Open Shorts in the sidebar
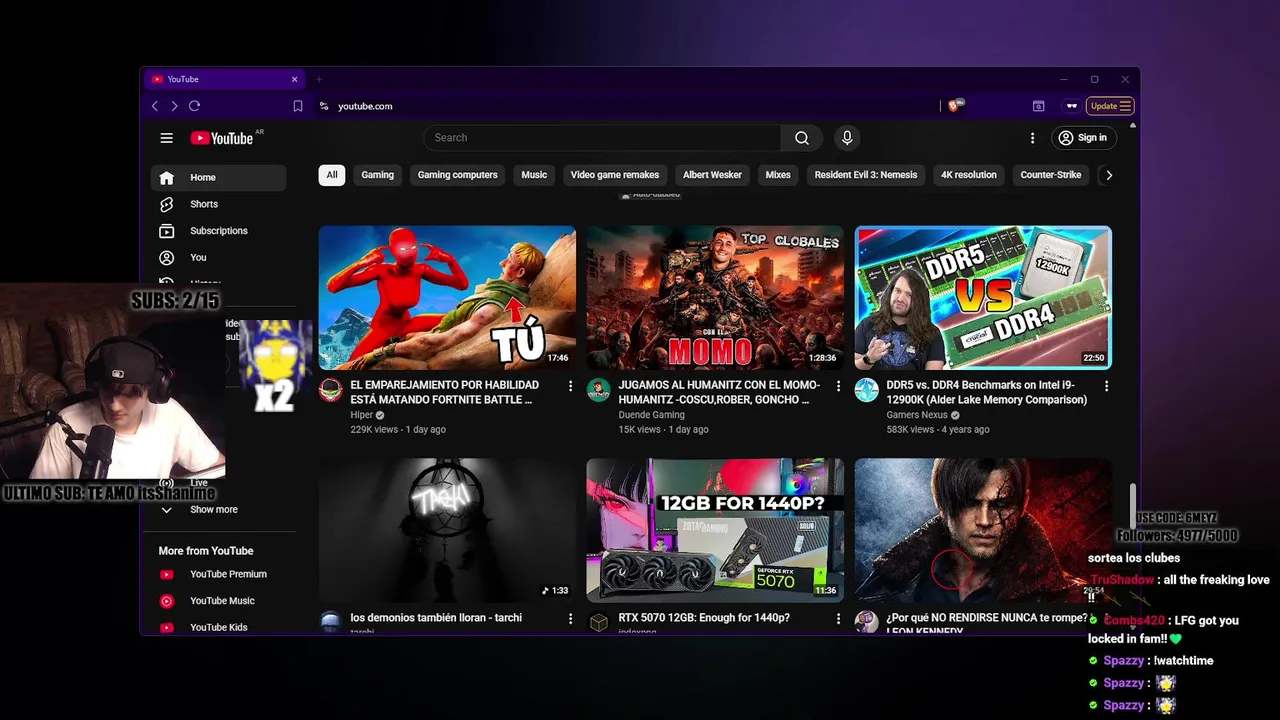The width and height of the screenshot is (1280, 720). click(218, 204)
